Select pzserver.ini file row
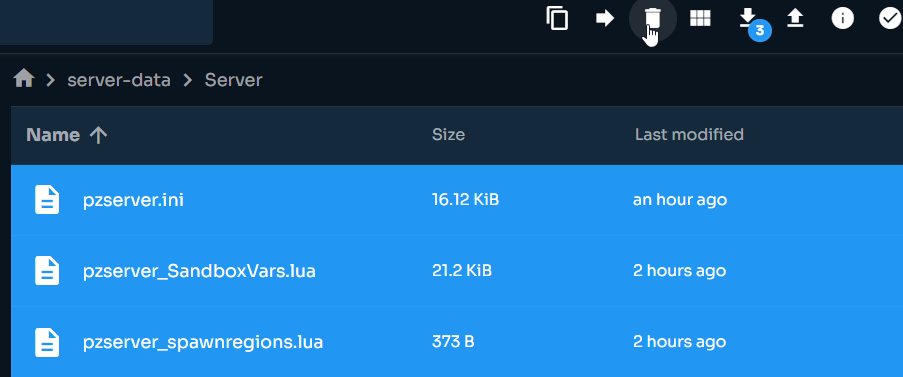Image resolution: width=903 pixels, height=377 pixels. pyautogui.click(x=457, y=200)
